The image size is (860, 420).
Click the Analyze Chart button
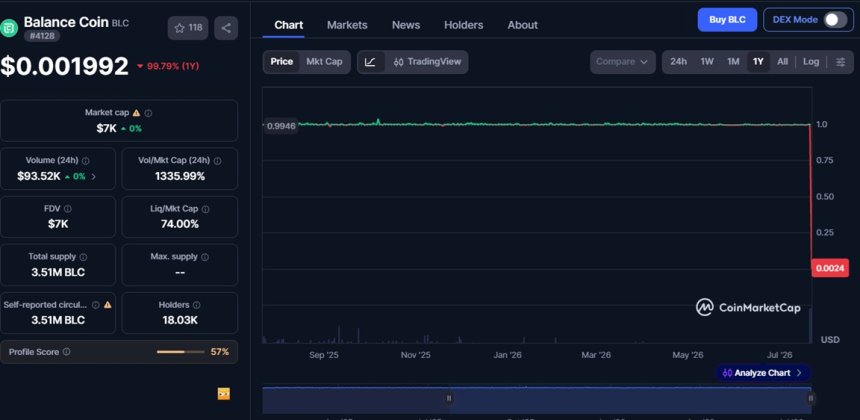click(x=763, y=373)
